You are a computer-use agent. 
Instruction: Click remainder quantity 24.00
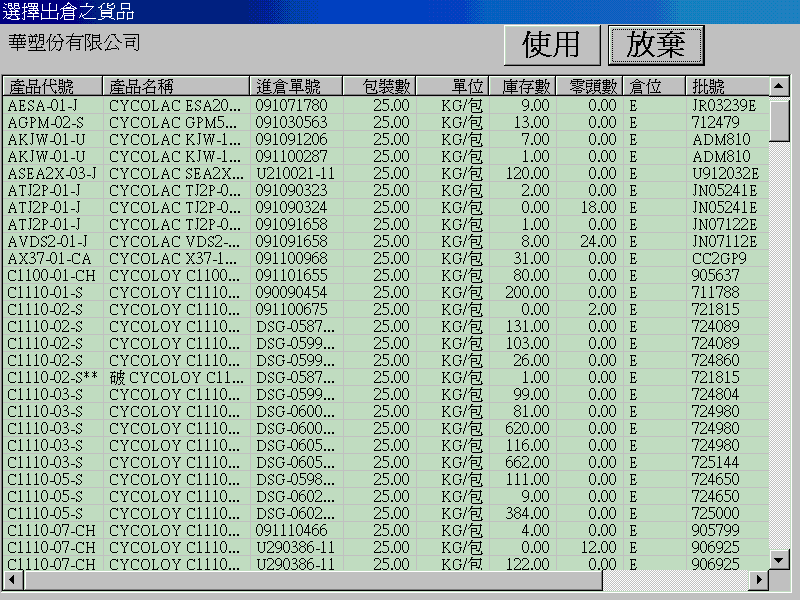click(x=598, y=241)
